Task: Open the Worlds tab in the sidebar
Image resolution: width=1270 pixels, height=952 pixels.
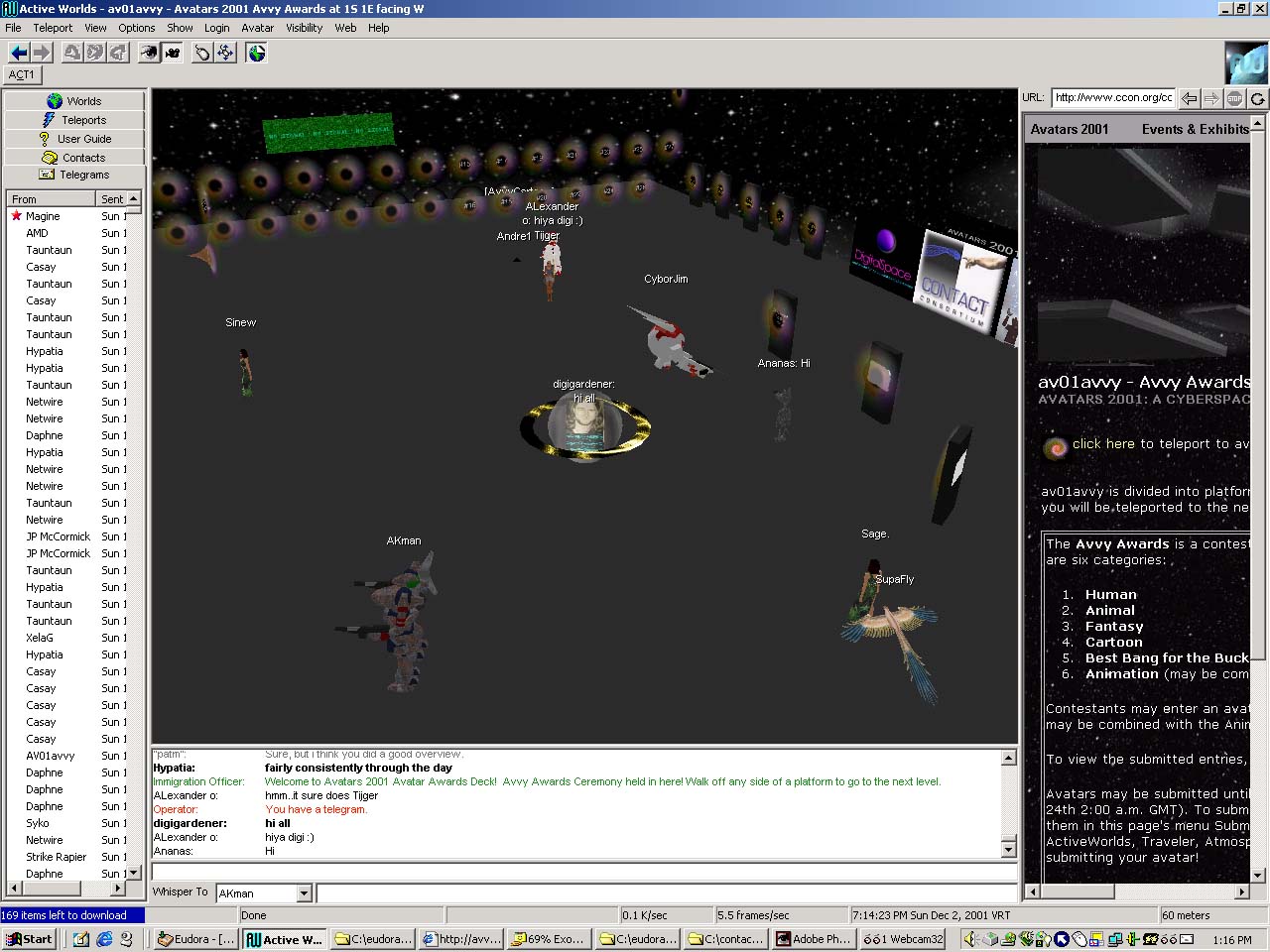Action: coord(74,101)
